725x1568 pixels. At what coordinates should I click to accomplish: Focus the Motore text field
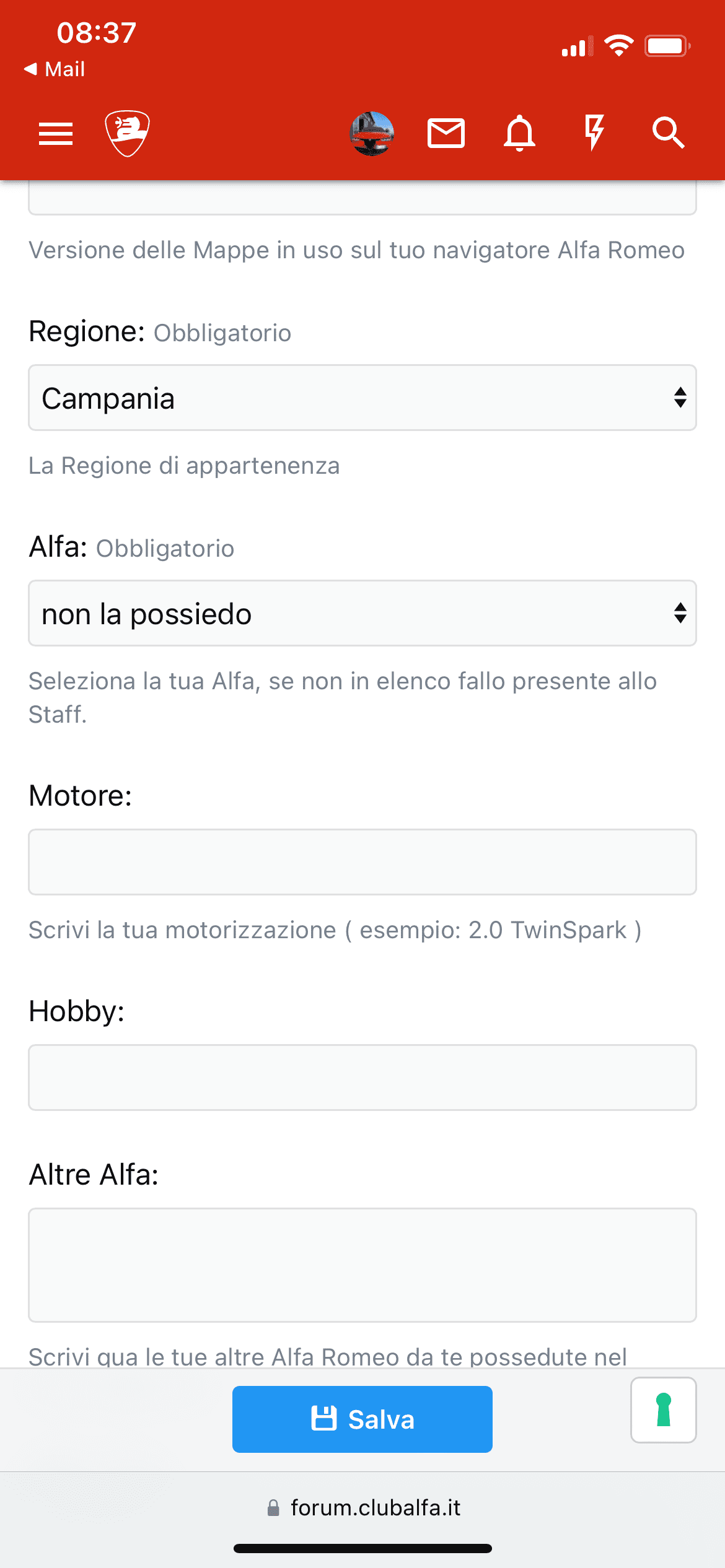coord(362,861)
